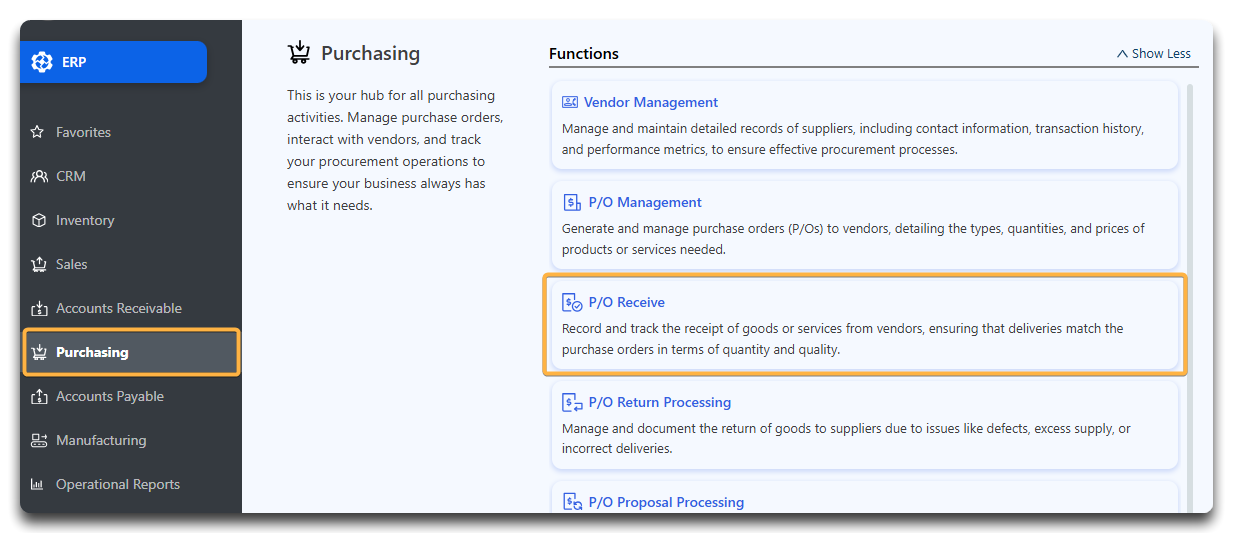
Task: Click the Manufacturing icon in sidebar
Action: coord(38,440)
